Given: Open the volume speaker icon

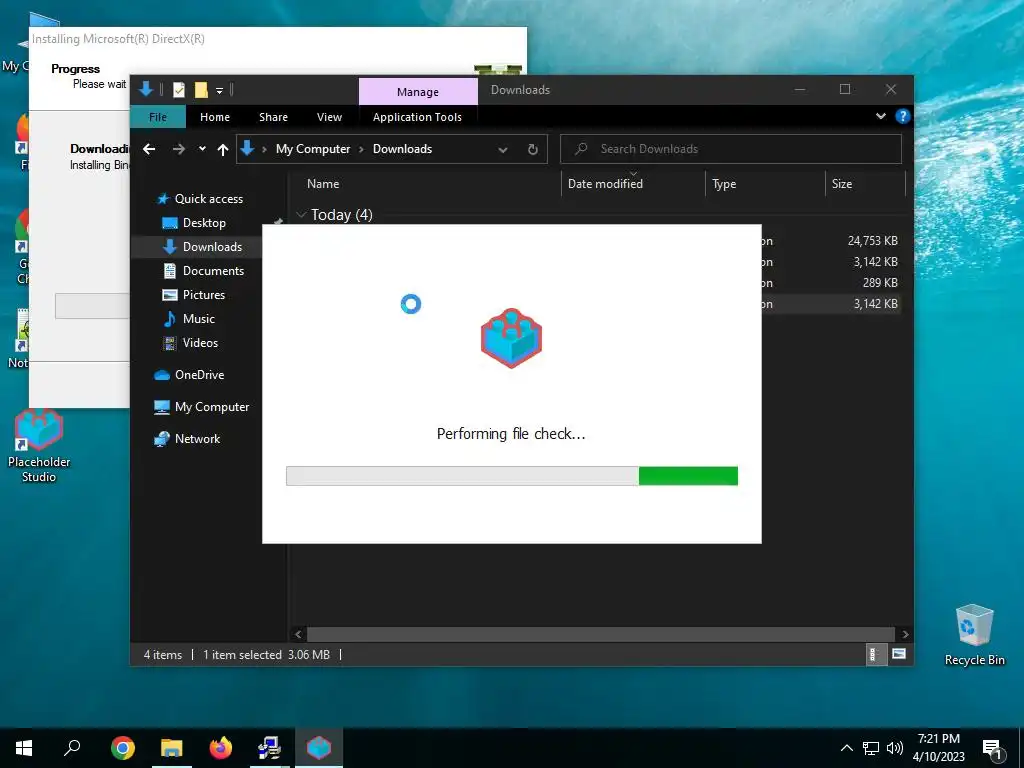Looking at the screenshot, I should tap(895, 748).
